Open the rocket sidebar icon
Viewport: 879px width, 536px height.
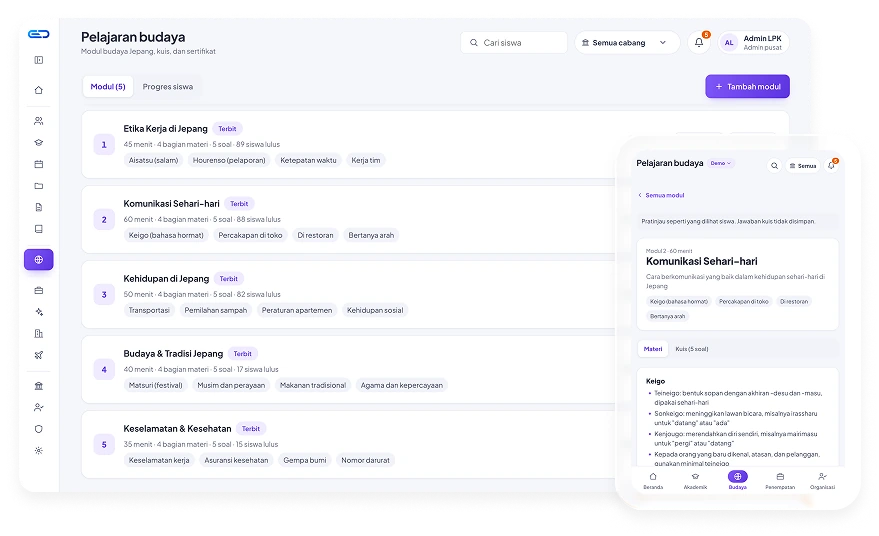pyautogui.click(x=39, y=355)
